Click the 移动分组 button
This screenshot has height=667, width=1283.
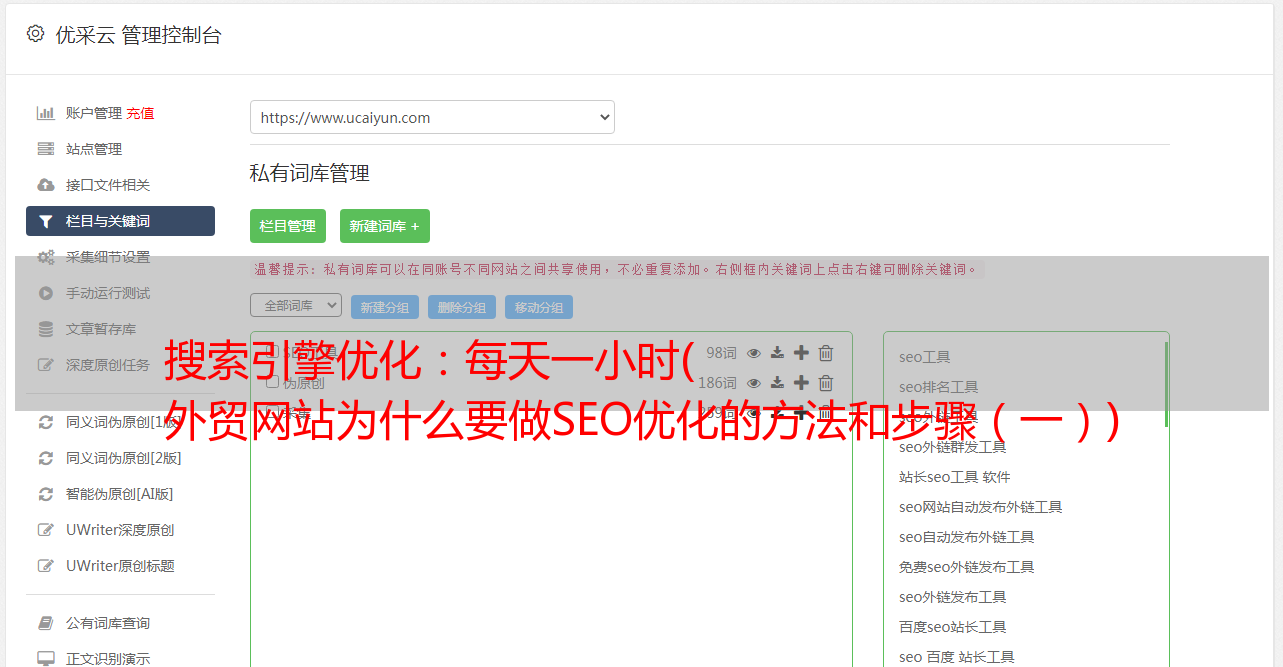click(539, 307)
